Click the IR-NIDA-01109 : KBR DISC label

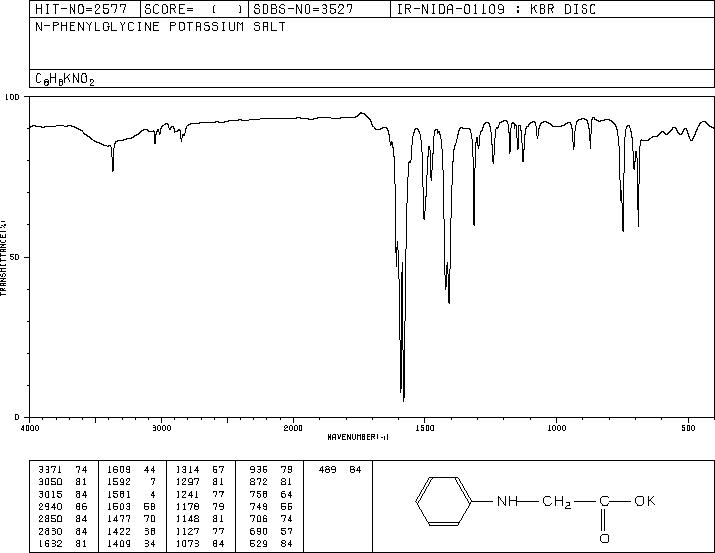coord(496,9)
